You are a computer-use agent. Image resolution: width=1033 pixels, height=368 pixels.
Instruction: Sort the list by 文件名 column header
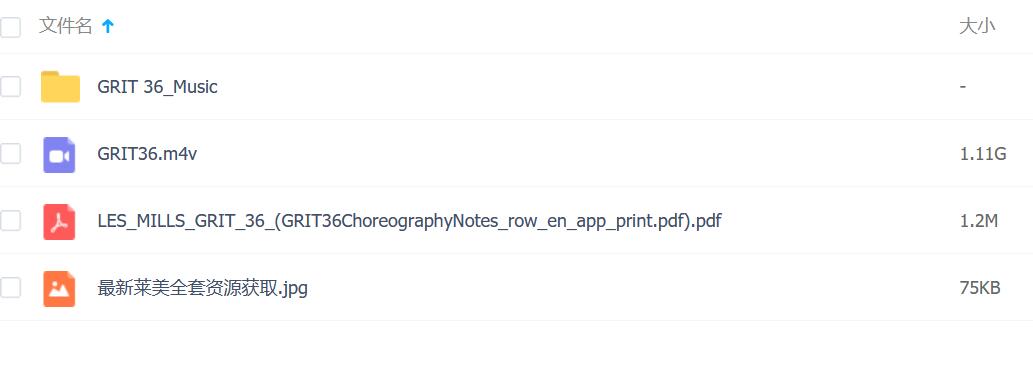point(65,26)
